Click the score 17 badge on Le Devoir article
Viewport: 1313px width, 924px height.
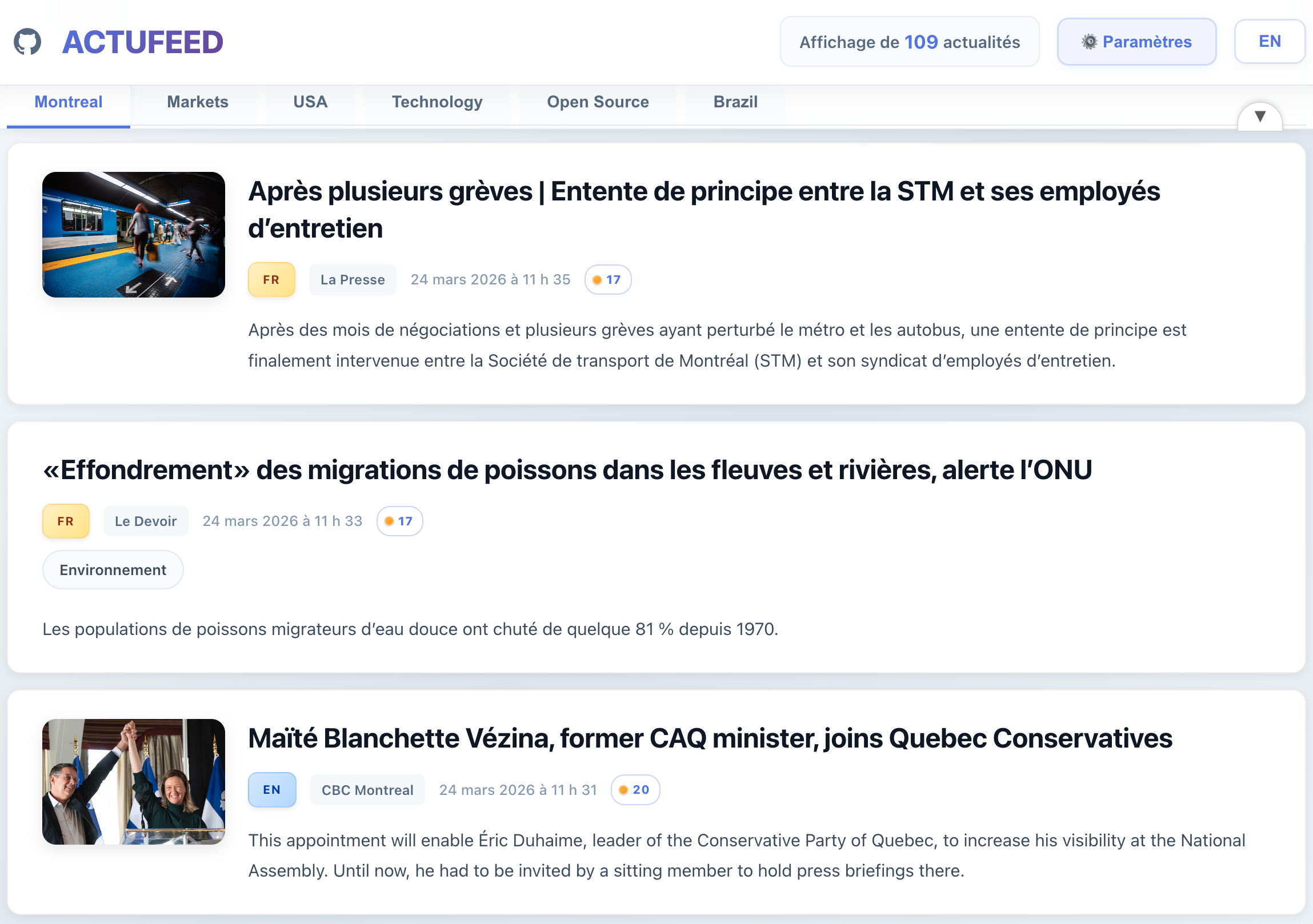click(399, 521)
